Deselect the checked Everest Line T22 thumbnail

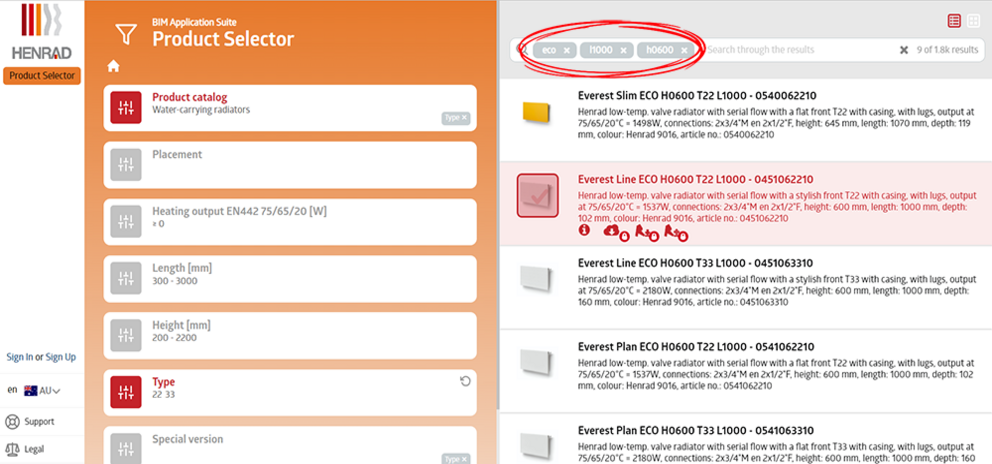538,195
